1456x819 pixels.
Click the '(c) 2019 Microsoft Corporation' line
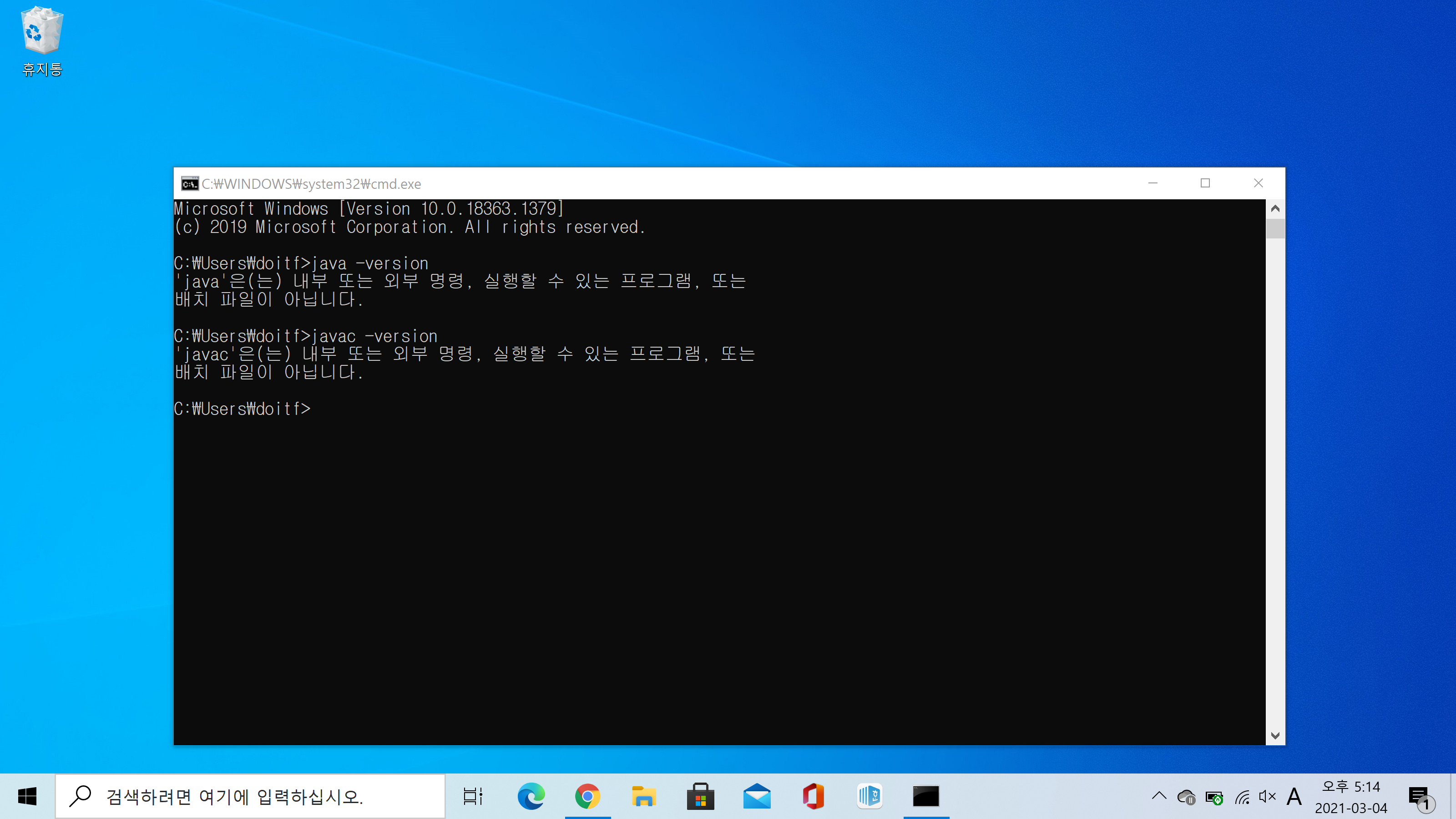410,227
